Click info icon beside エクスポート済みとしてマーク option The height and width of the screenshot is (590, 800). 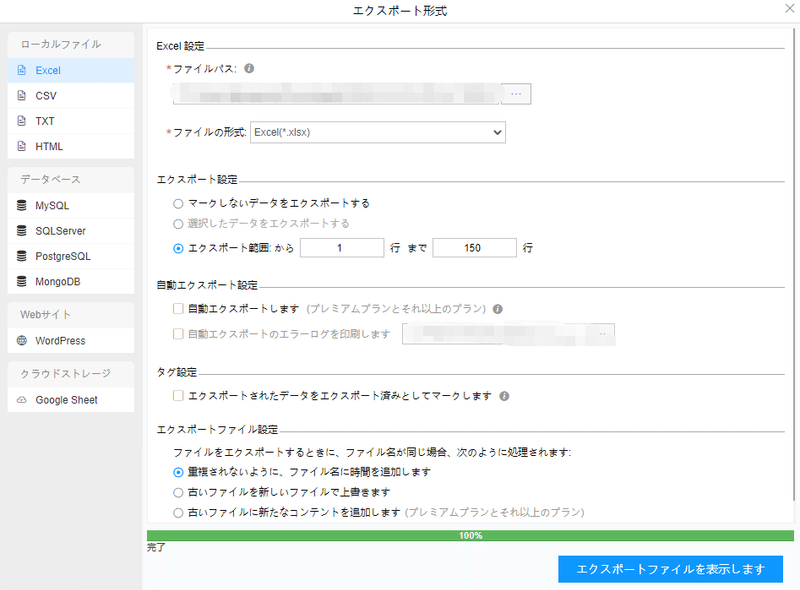click(505, 396)
